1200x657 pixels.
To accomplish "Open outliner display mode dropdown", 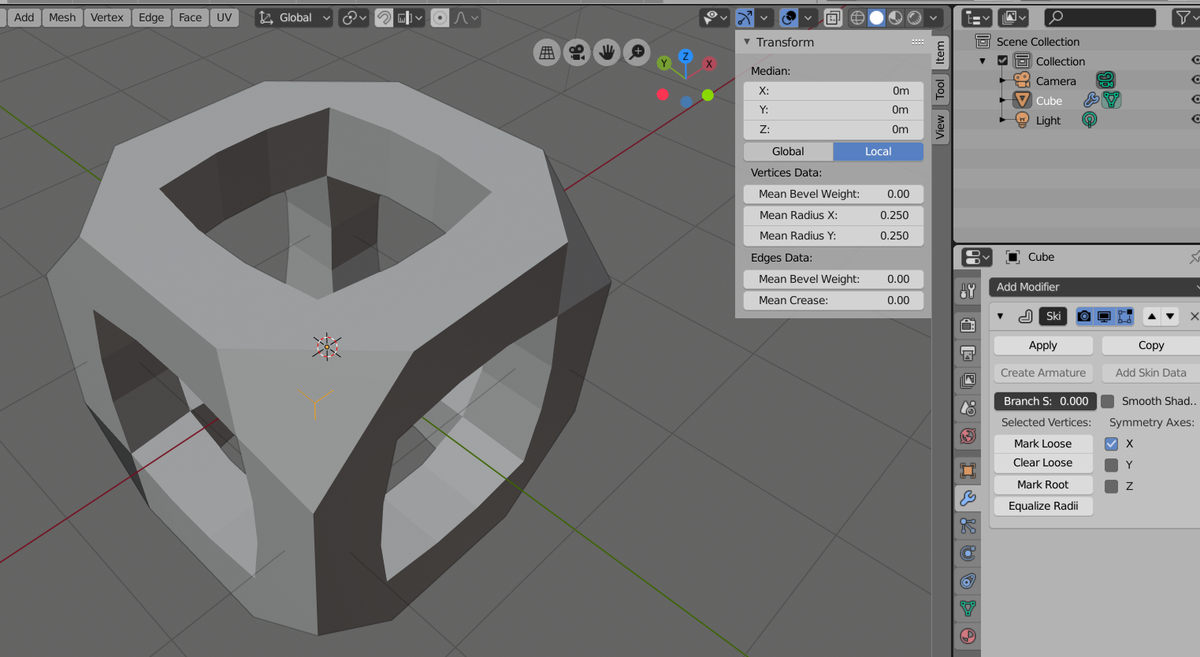I will pos(976,18).
